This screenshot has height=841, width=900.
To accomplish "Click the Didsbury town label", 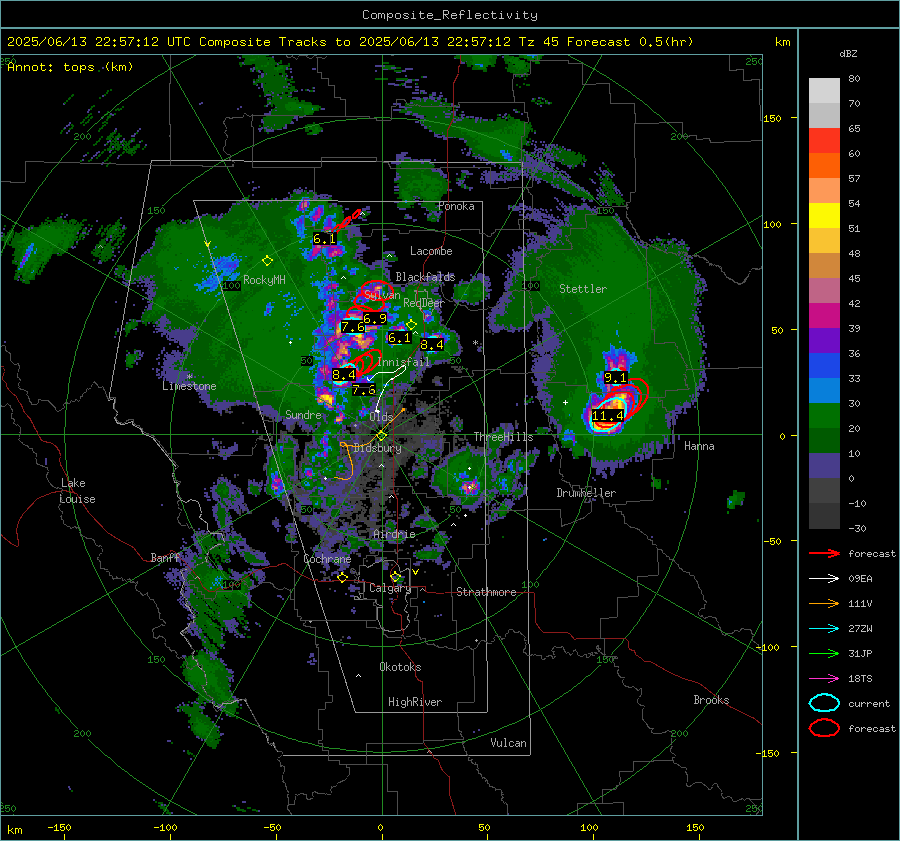I will pyautogui.click(x=378, y=448).
